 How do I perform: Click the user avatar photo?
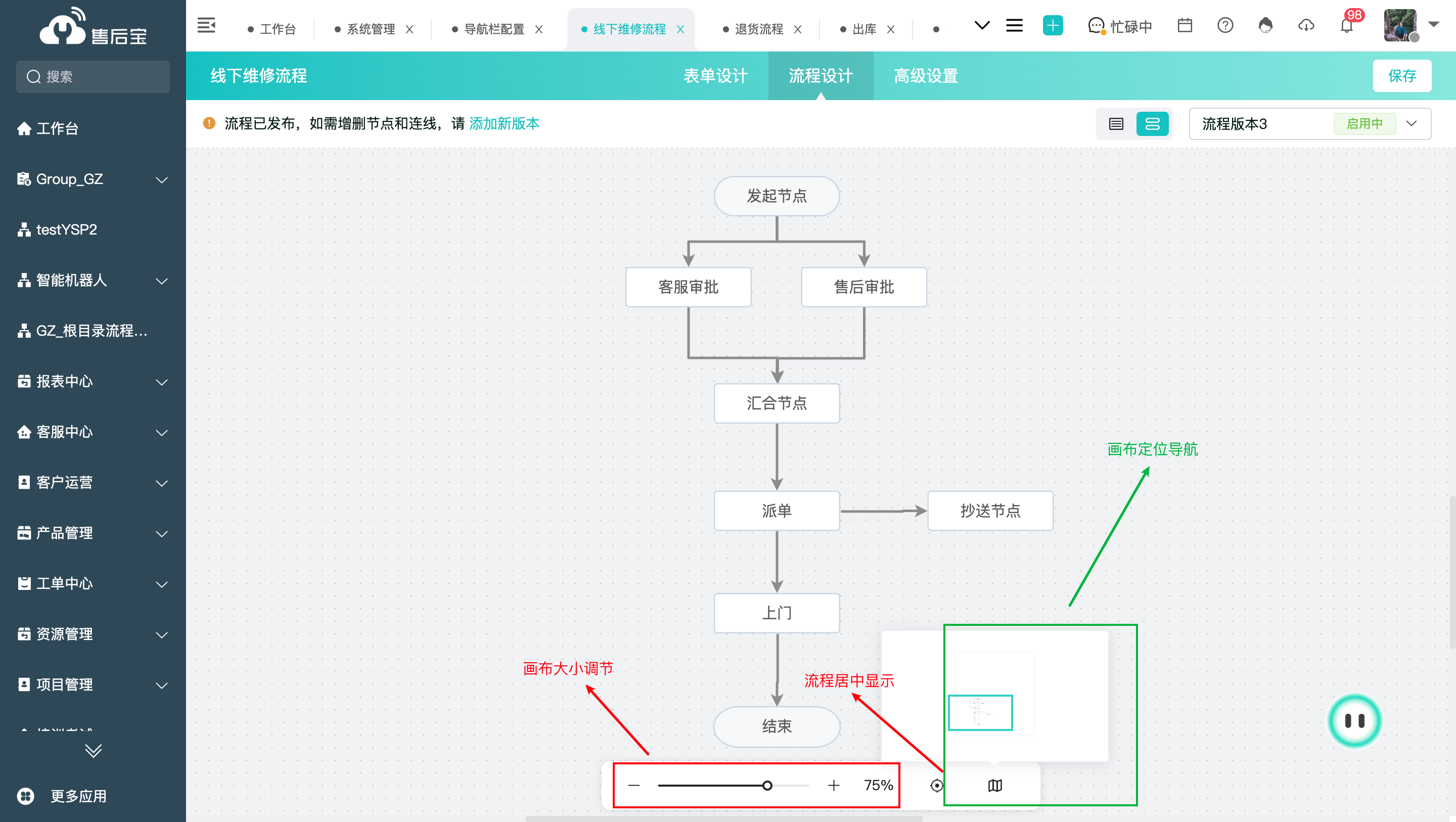pos(1400,25)
